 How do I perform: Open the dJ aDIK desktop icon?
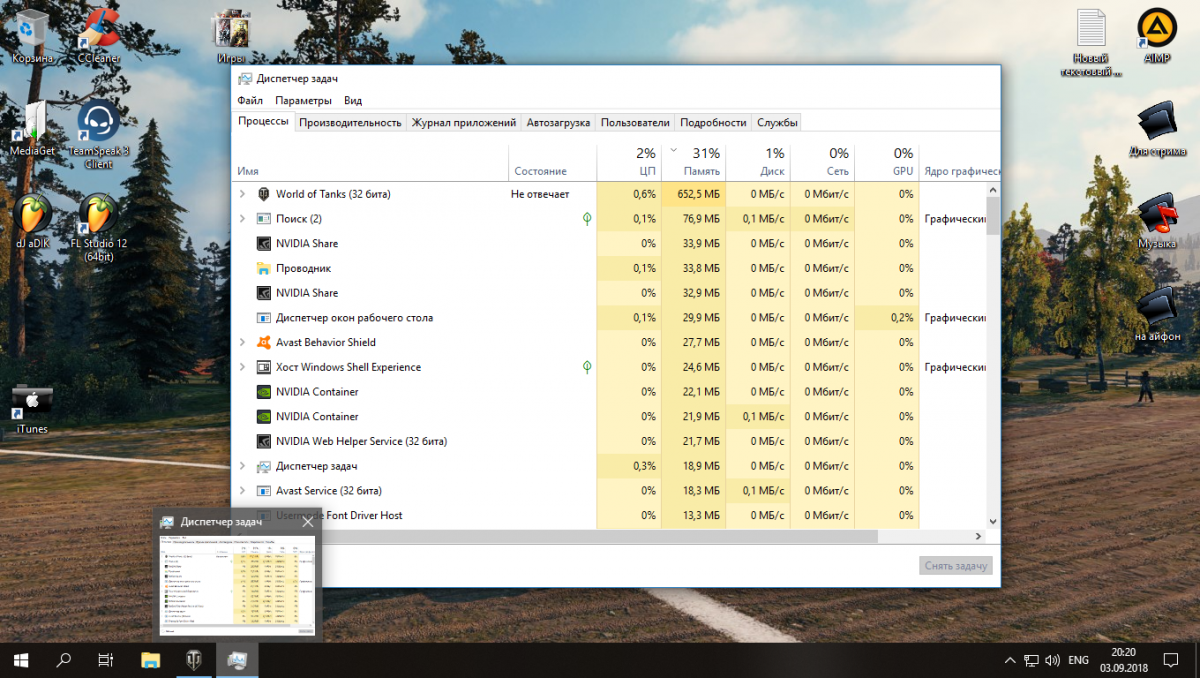coord(32,221)
